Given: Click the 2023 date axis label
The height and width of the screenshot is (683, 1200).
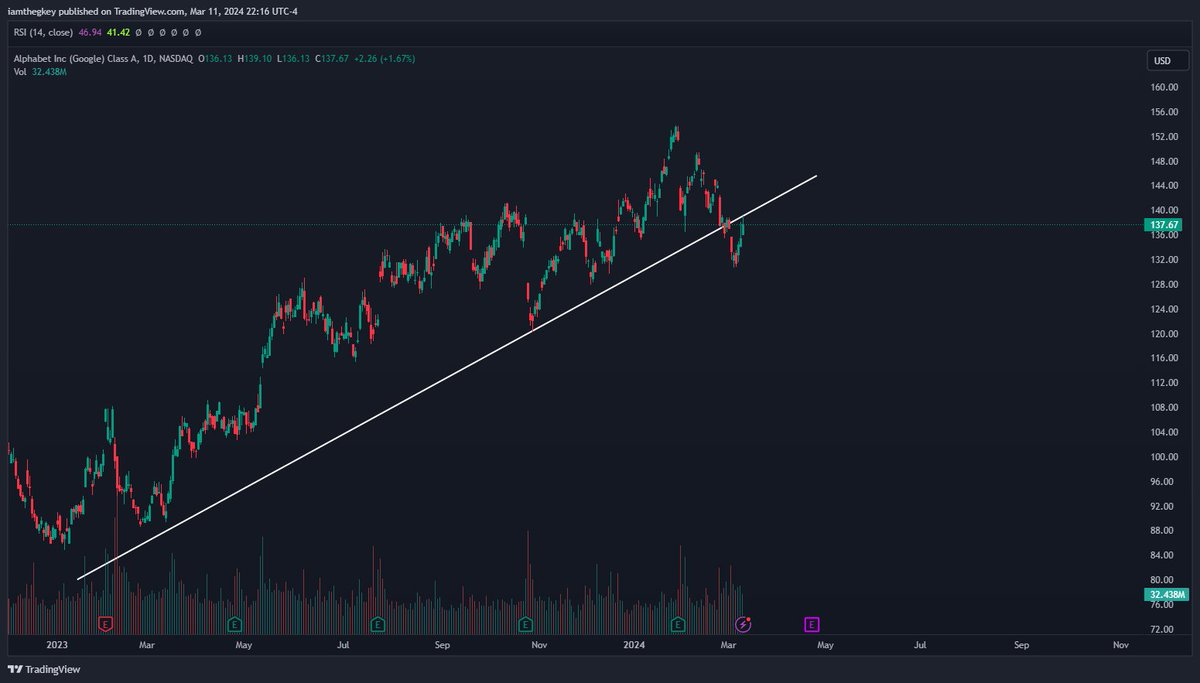Looking at the screenshot, I should click(57, 646).
